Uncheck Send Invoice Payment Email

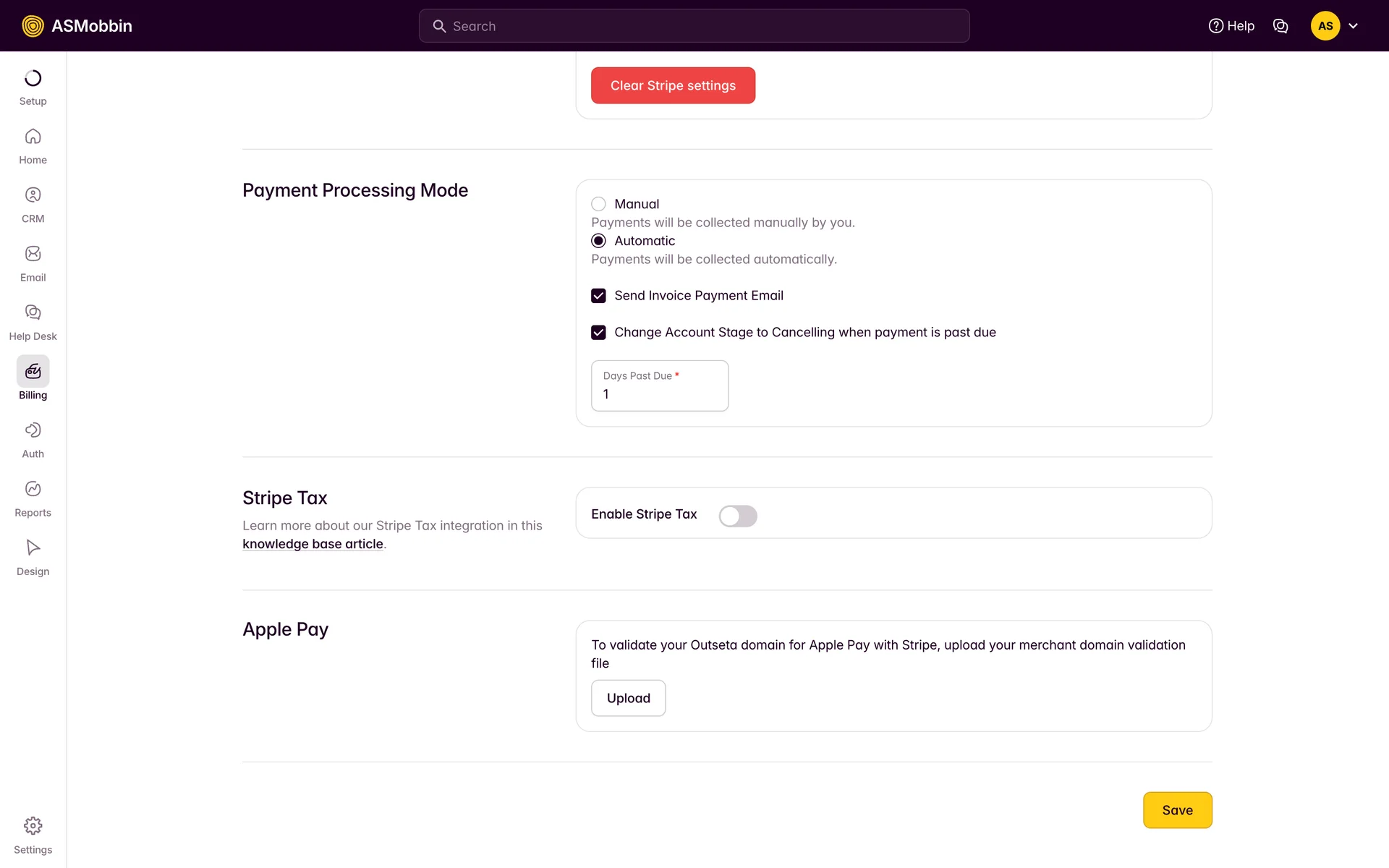[x=598, y=296]
